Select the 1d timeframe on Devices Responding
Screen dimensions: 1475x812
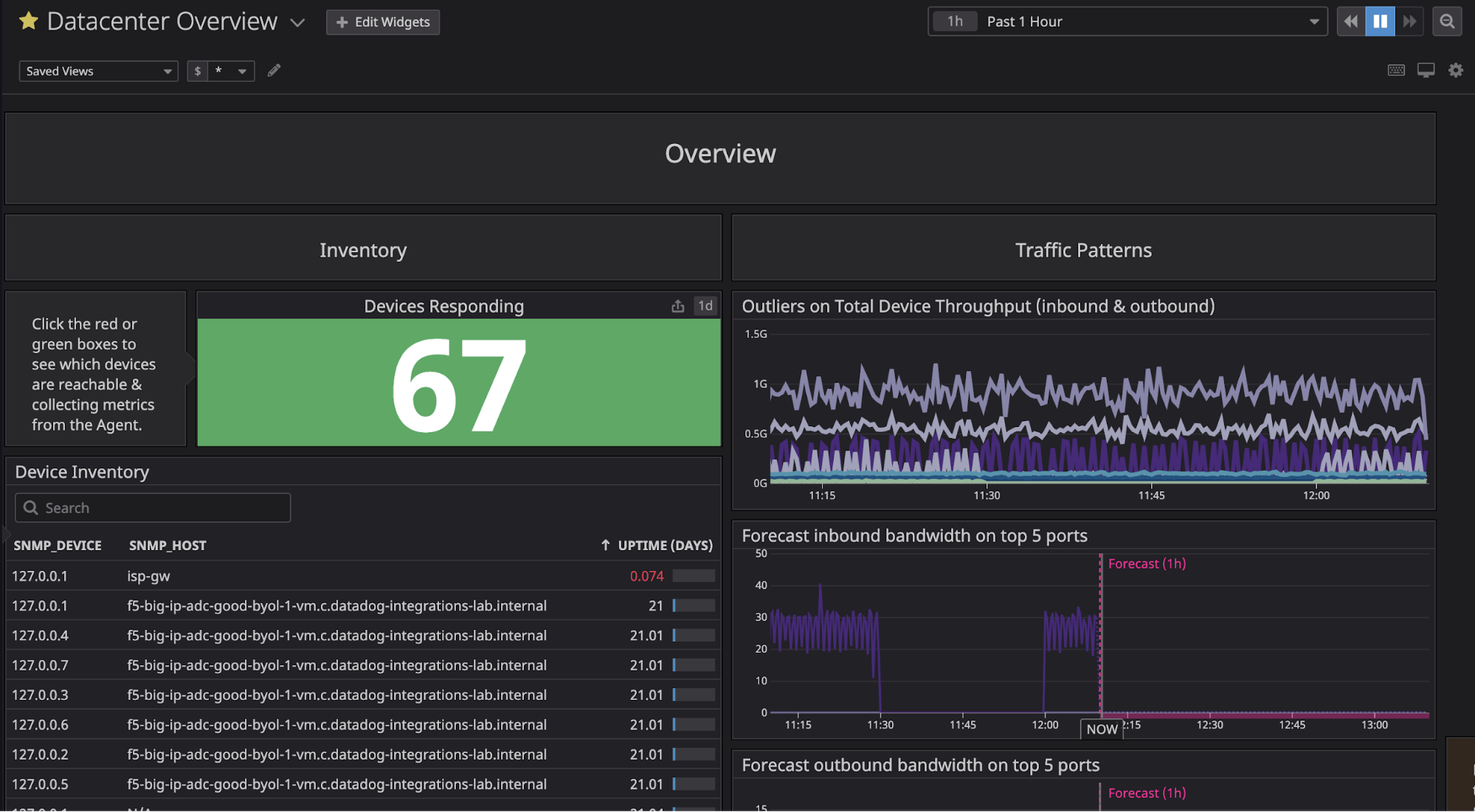(x=705, y=305)
